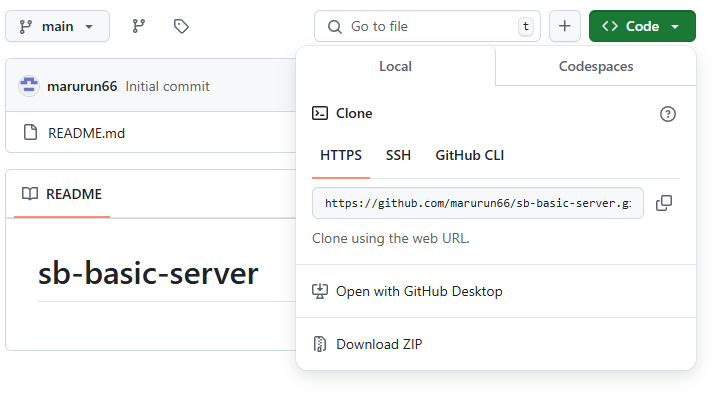Select the clone URL text field
The height and width of the screenshot is (415, 719).
478,203
